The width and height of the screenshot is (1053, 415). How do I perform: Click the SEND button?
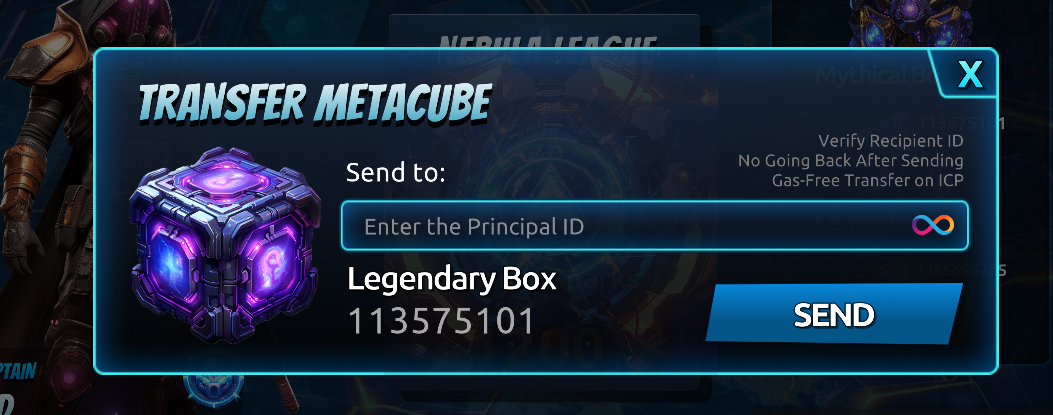pos(834,314)
